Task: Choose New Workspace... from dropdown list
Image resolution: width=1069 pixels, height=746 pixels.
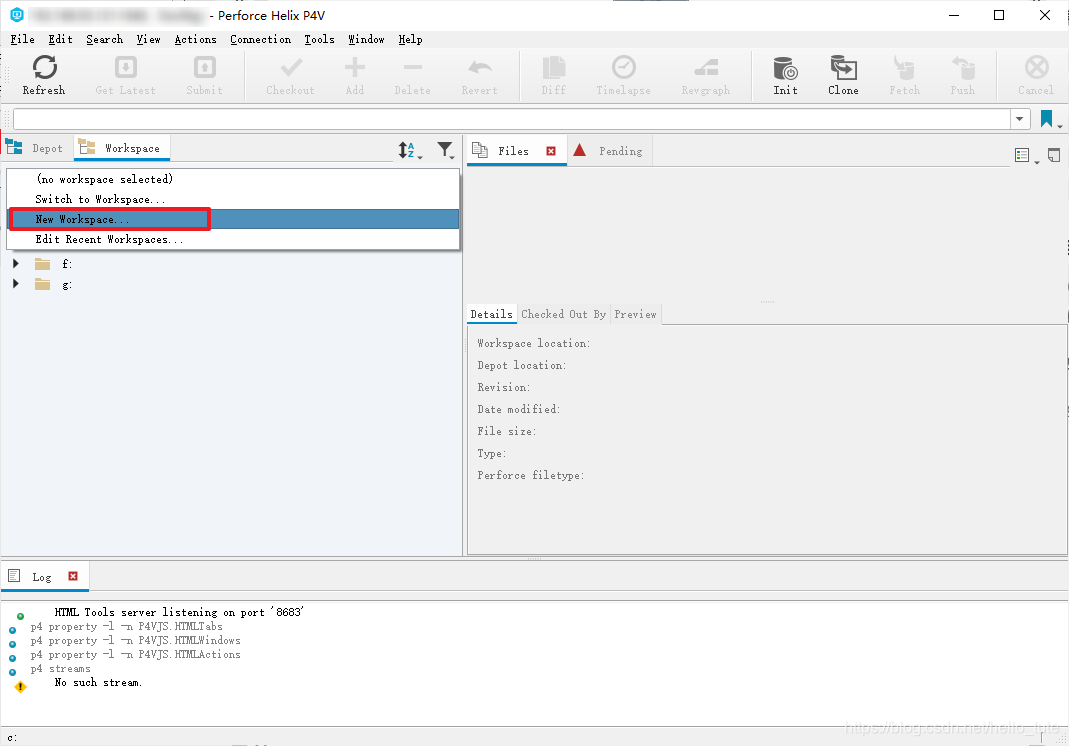Action: [x=233, y=219]
